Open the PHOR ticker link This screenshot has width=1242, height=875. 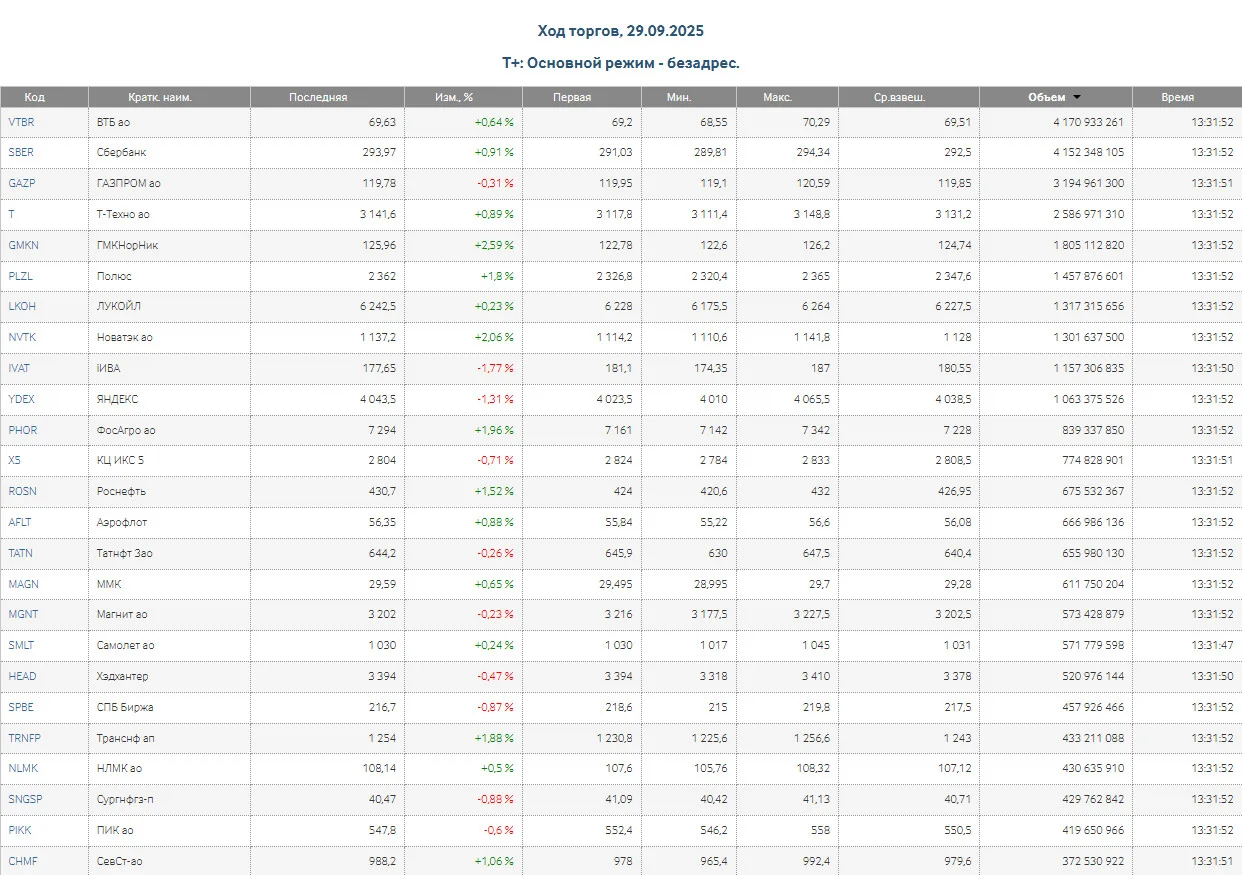23,430
